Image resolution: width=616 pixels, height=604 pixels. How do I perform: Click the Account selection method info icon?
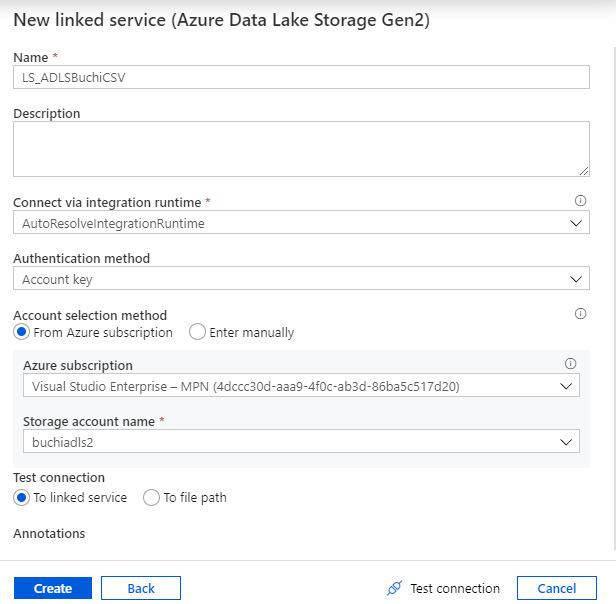tap(580, 314)
